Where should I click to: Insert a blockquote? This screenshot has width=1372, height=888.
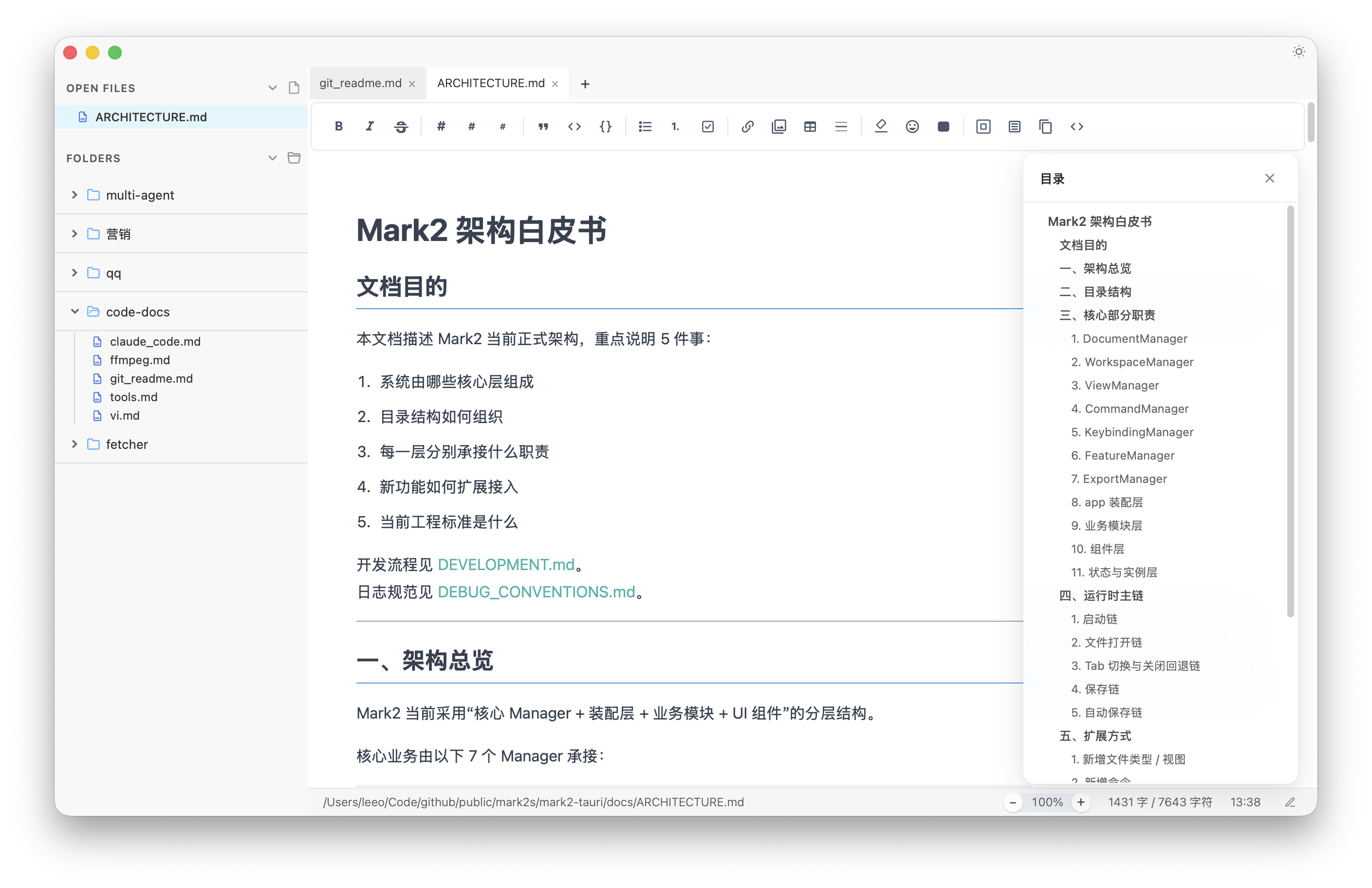pyautogui.click(x=542, y=126)
